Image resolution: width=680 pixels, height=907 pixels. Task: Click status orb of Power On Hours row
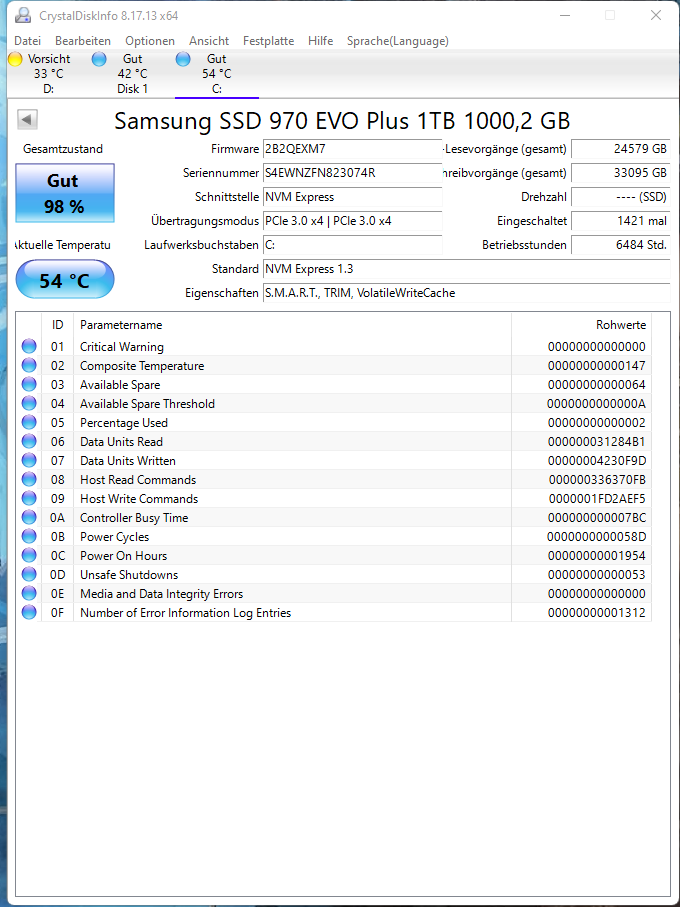[x=29, y=555]
